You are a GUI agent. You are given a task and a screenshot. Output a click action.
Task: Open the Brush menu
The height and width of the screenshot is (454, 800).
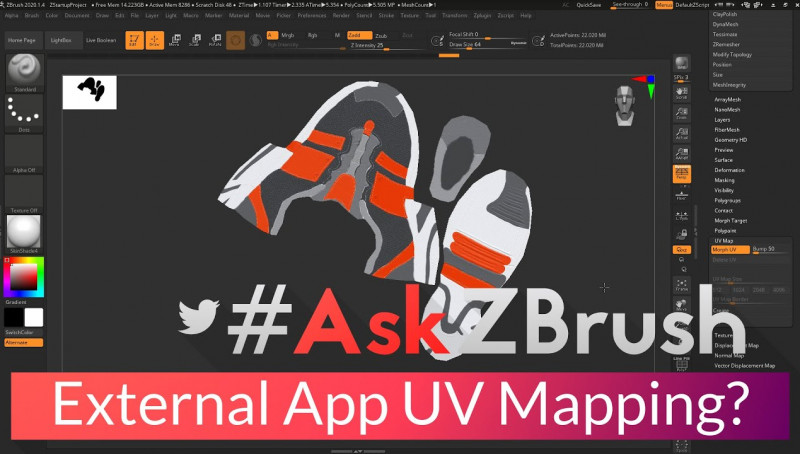[x=32, y=16]
